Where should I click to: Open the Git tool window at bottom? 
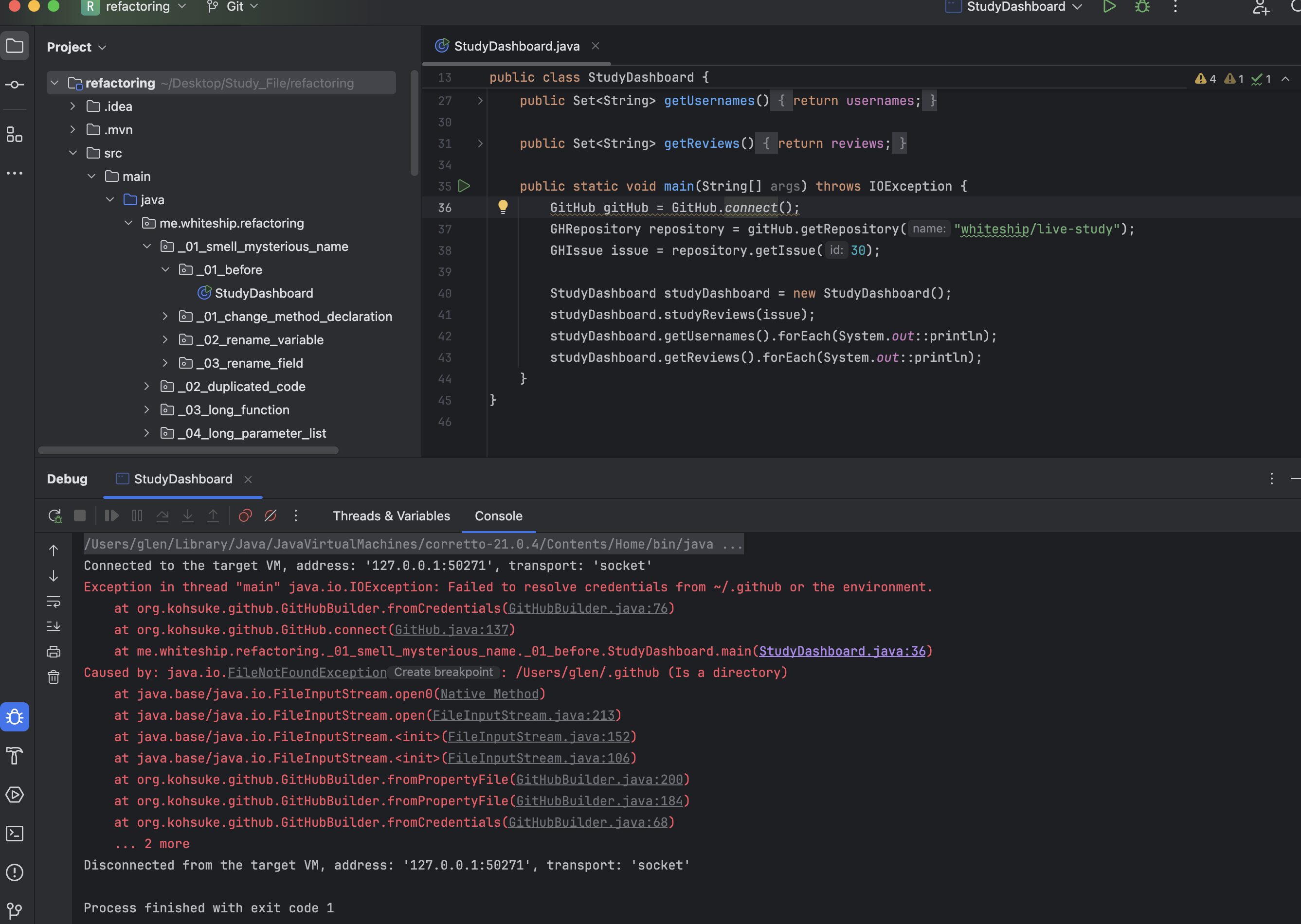[15, 910]
